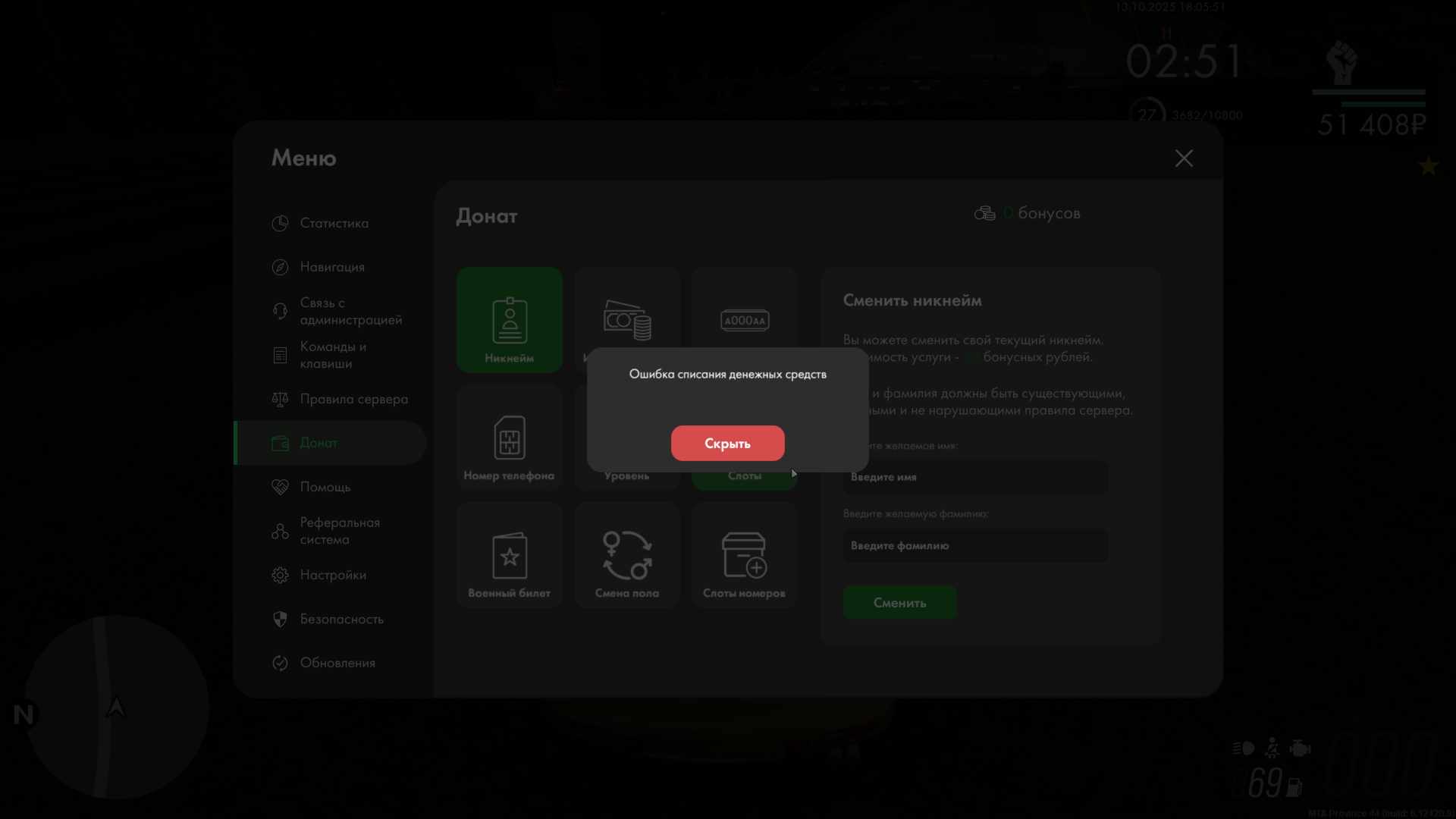Image resolution: width=1456 pixels, height=819 pixels.
Task: Click the red Скрыть button
Action: click(727, 443)
